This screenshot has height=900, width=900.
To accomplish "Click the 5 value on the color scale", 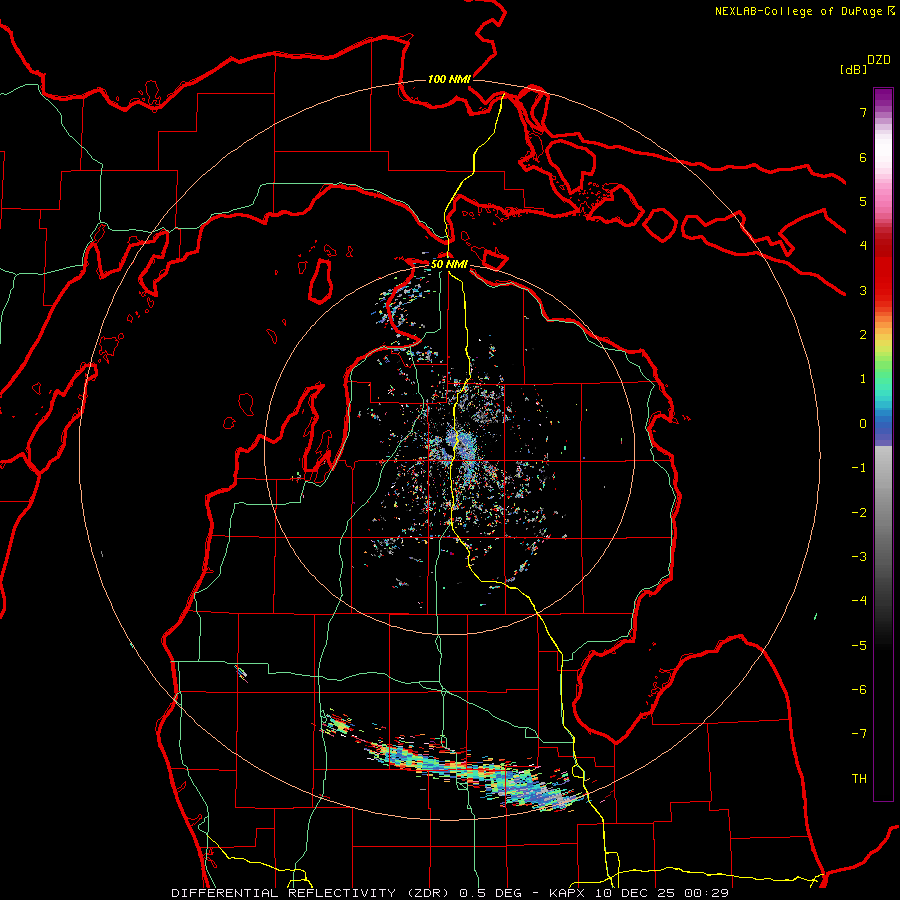I will pos(863,201).
